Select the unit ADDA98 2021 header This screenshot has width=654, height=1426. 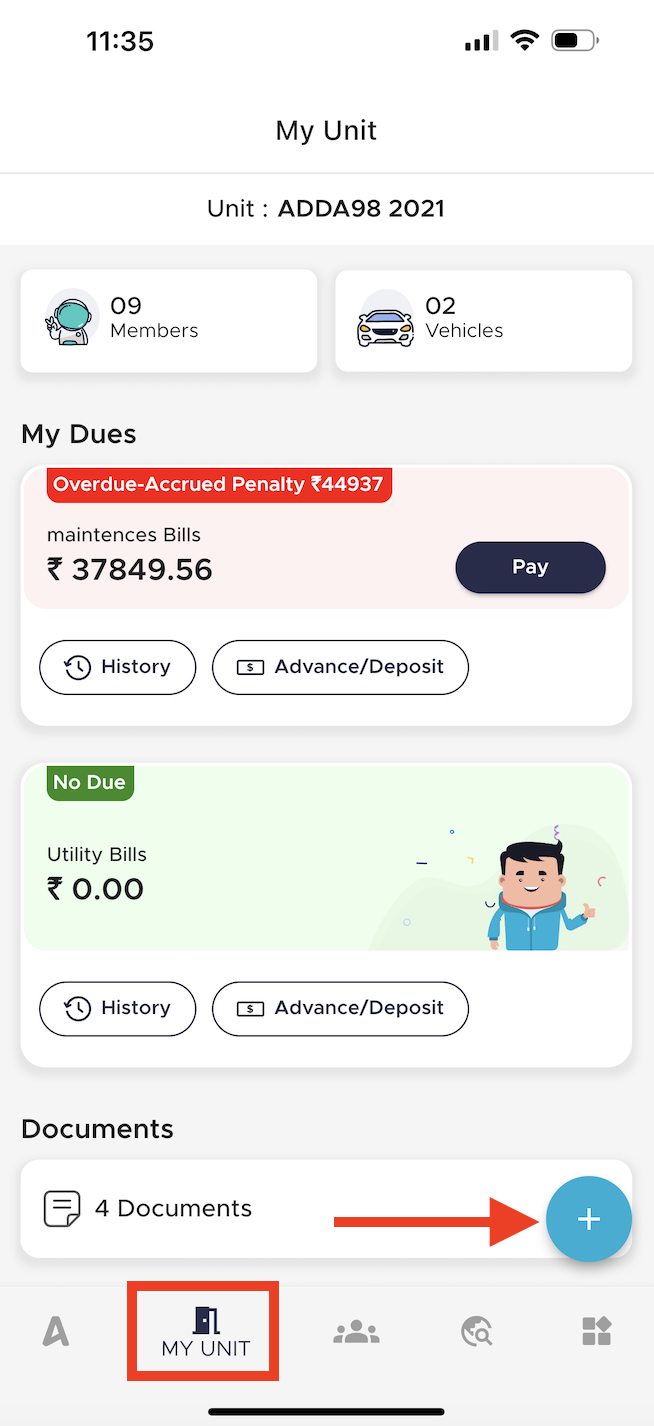[x=326, y=209]
